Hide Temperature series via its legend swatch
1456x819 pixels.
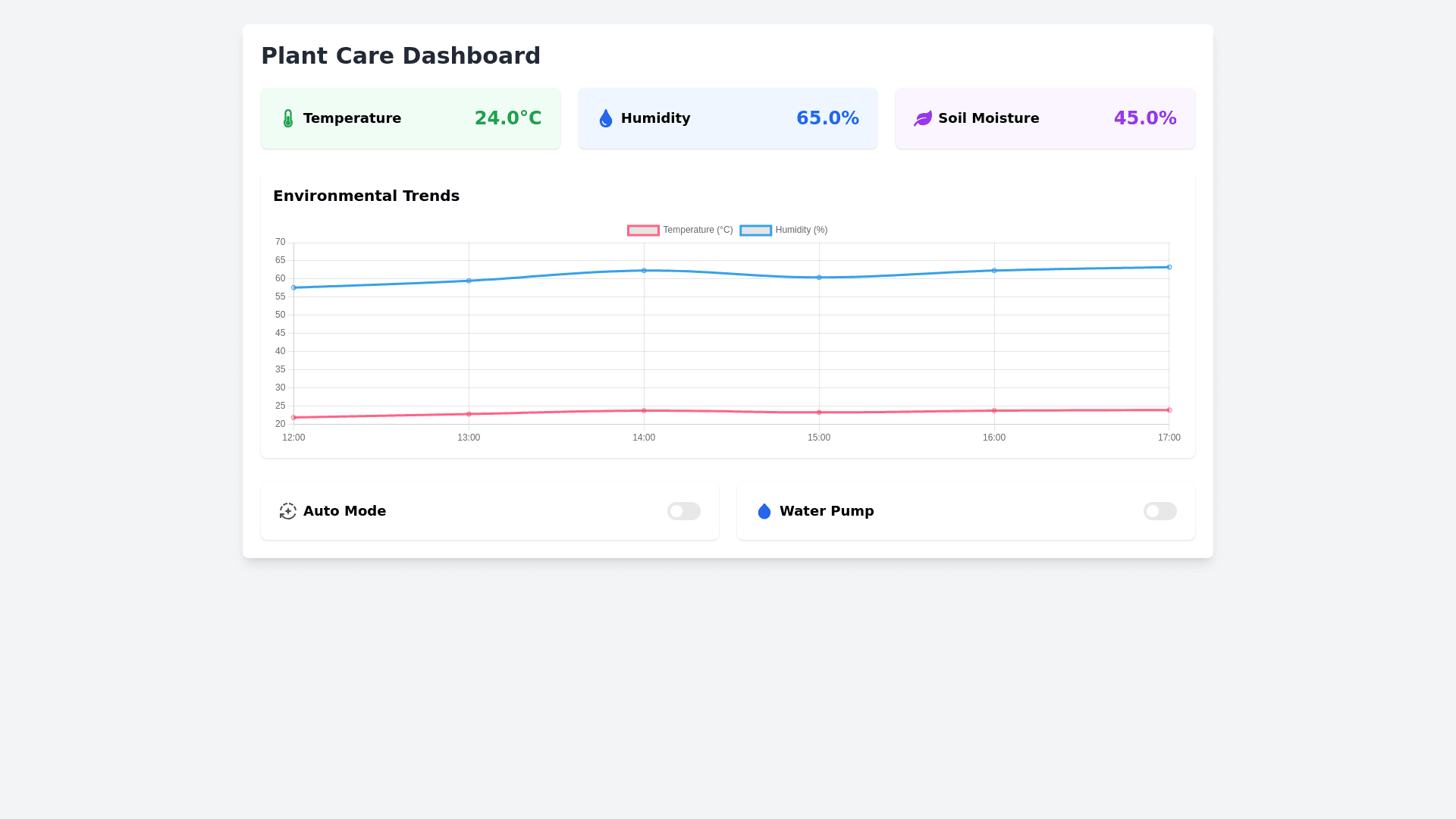[643, 231]
